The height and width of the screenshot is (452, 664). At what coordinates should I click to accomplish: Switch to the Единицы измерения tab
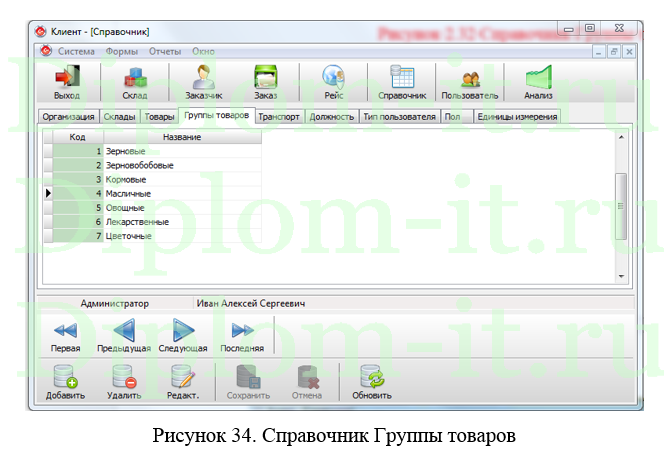517,116
